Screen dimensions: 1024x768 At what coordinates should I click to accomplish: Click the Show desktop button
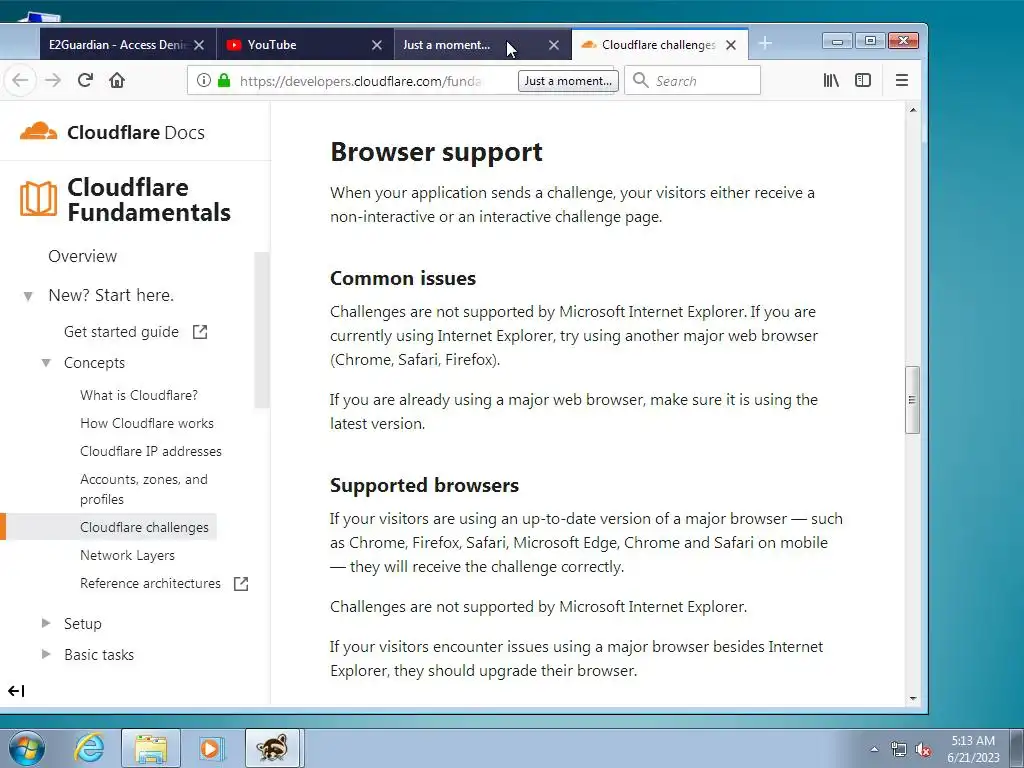point(1017,748)
